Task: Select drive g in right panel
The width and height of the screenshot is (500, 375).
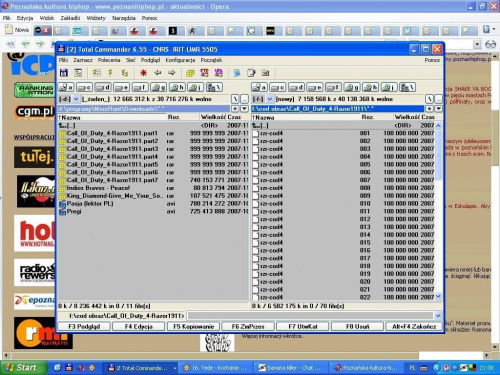Action: pyautogui.click(x=352, y=87)
